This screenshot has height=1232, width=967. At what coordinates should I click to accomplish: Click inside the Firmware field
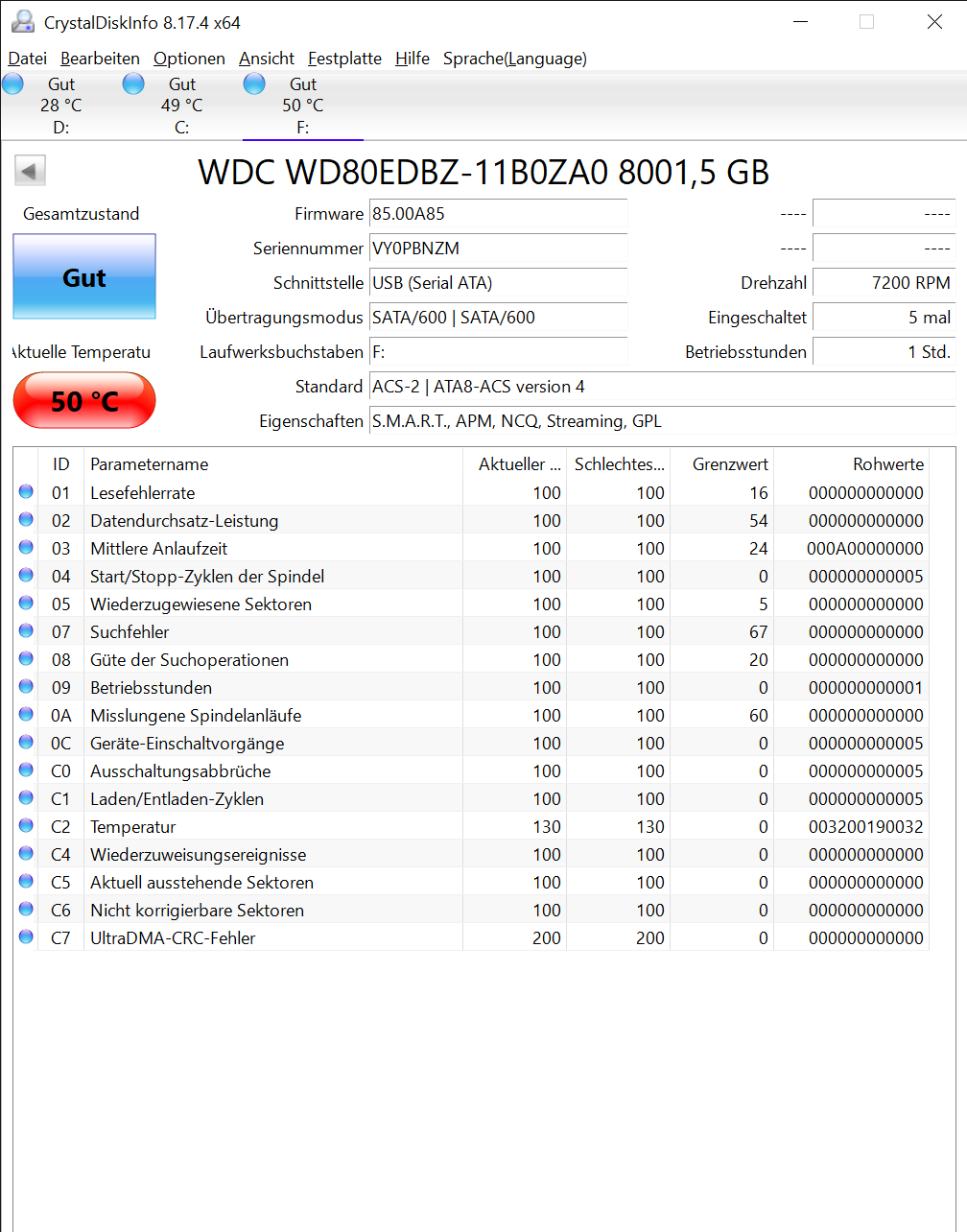pyautogui.click(x=498, y=214)
